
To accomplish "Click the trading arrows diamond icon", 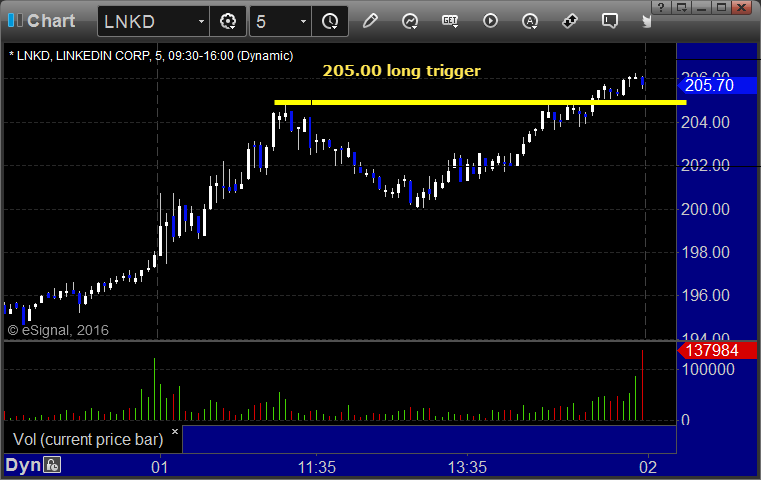I will 570,21.
